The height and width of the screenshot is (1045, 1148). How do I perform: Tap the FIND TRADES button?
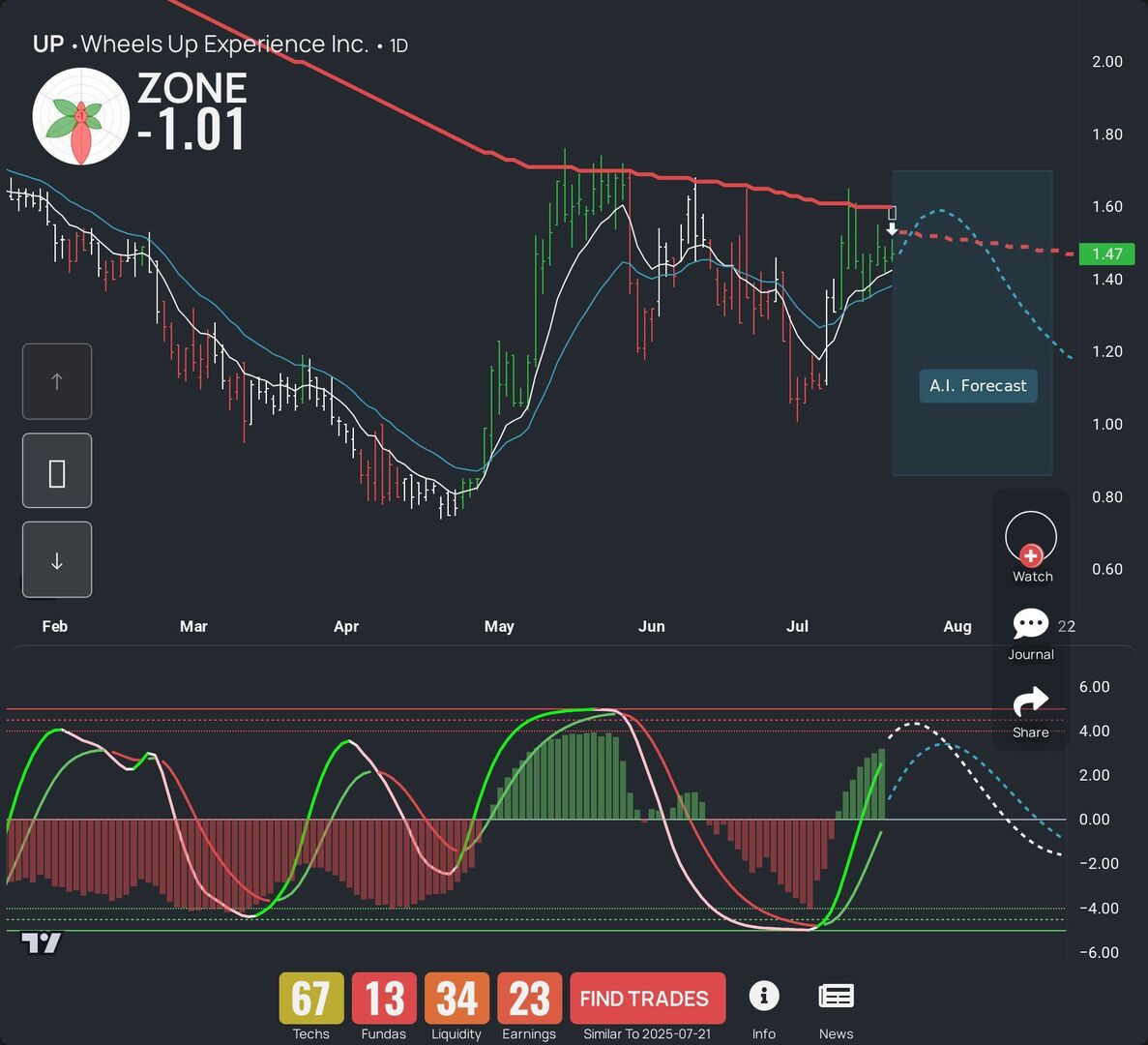(647, 999)
